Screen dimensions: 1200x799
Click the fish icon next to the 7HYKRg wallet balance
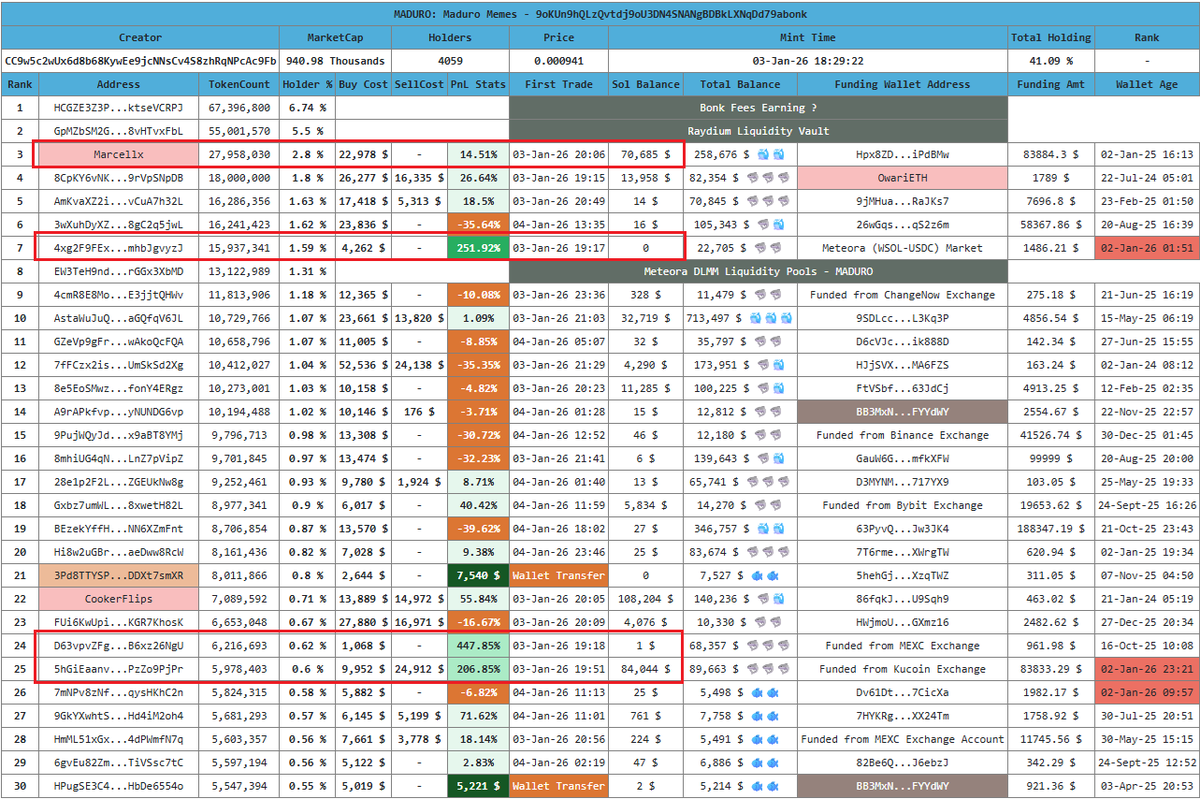coord(757,714)
